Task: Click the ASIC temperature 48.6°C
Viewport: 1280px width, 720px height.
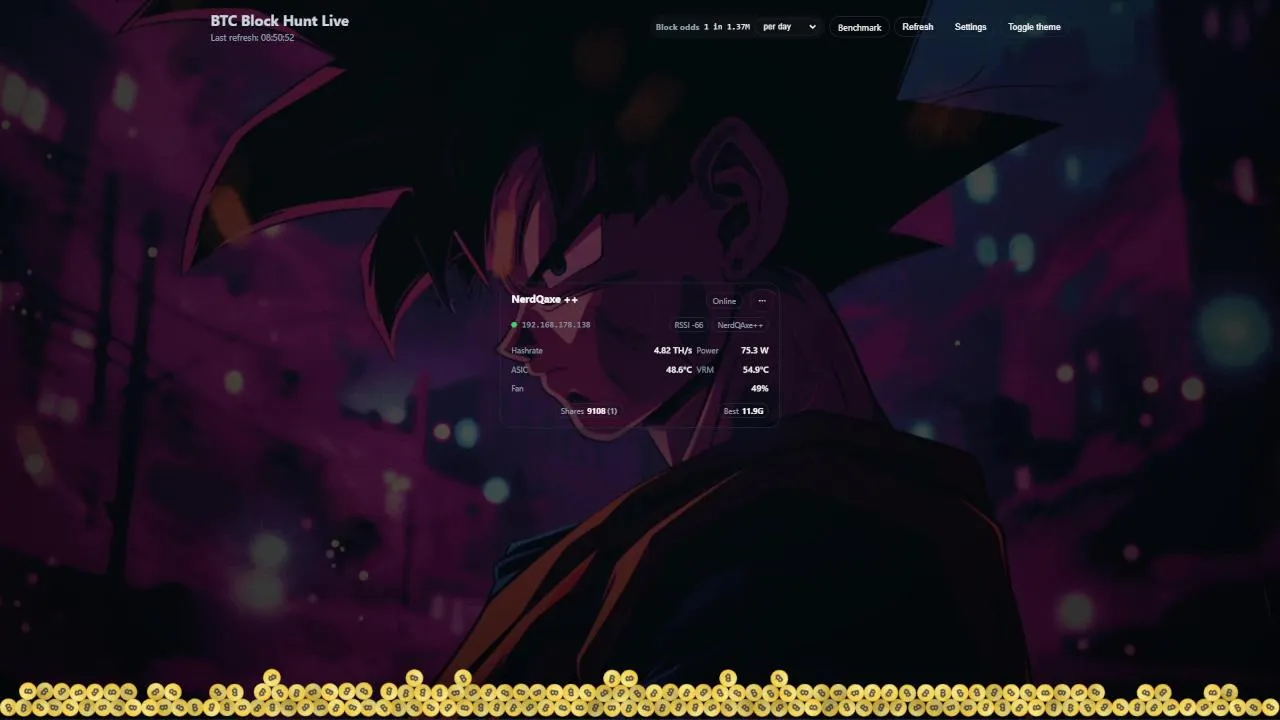Action: 679,370
